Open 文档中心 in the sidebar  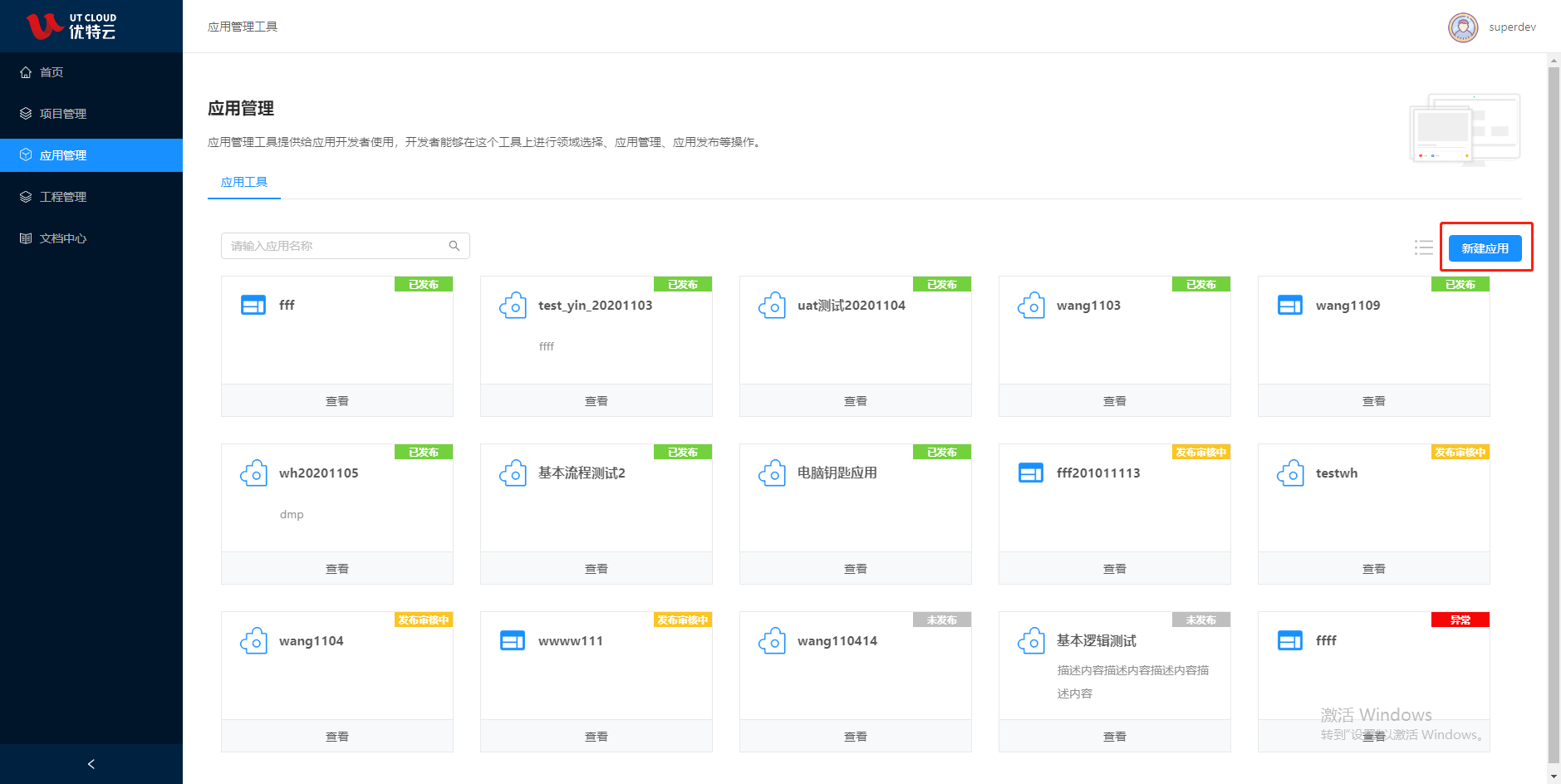(91, 238)
